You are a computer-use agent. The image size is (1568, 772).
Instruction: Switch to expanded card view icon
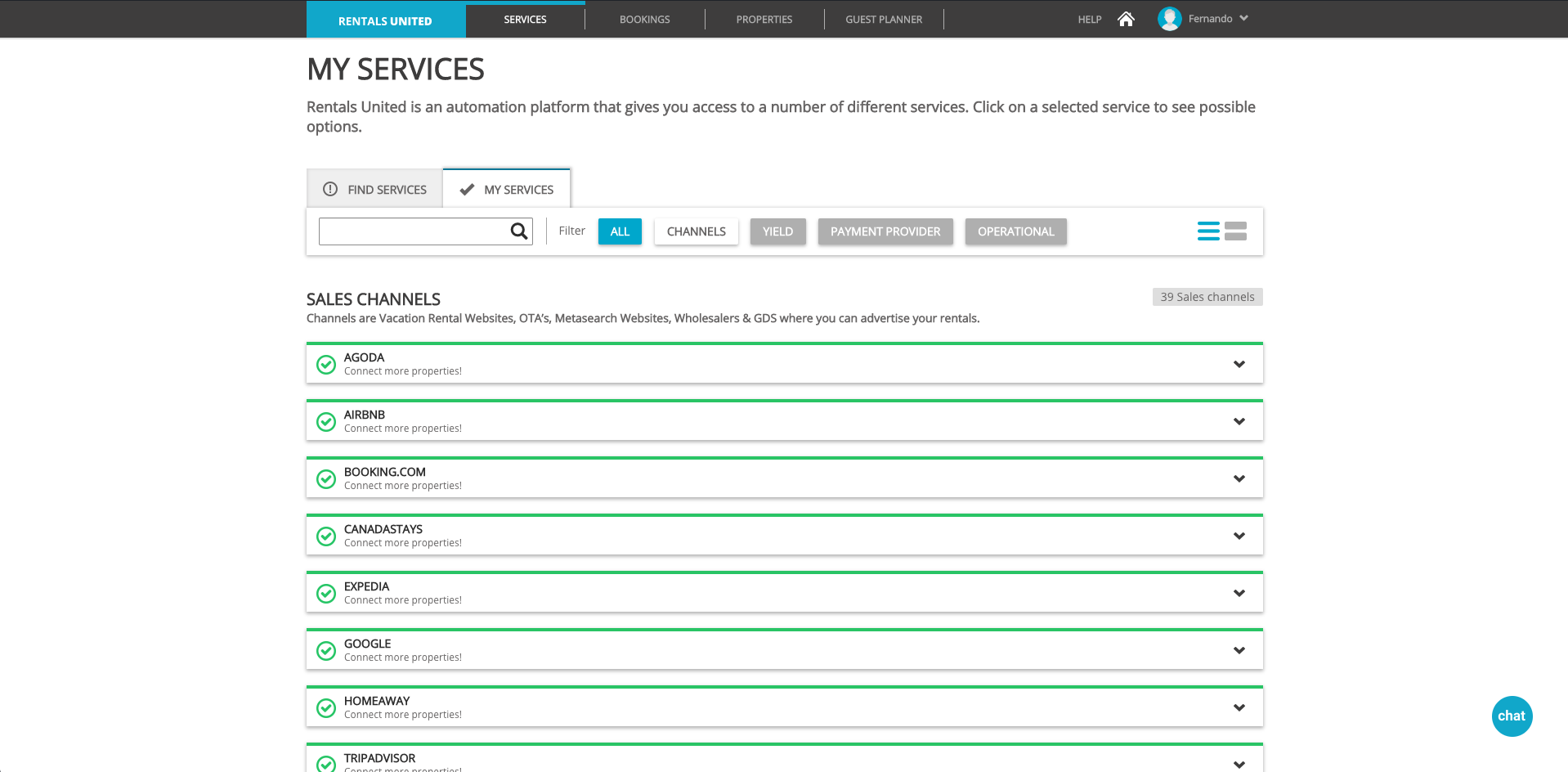1235,231
